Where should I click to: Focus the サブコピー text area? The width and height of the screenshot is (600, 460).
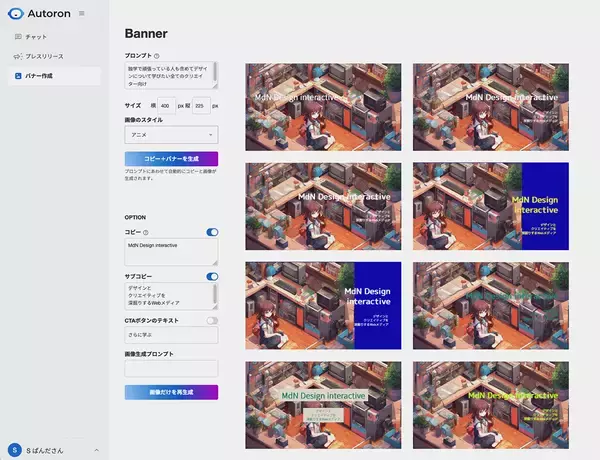pos(171,296)
